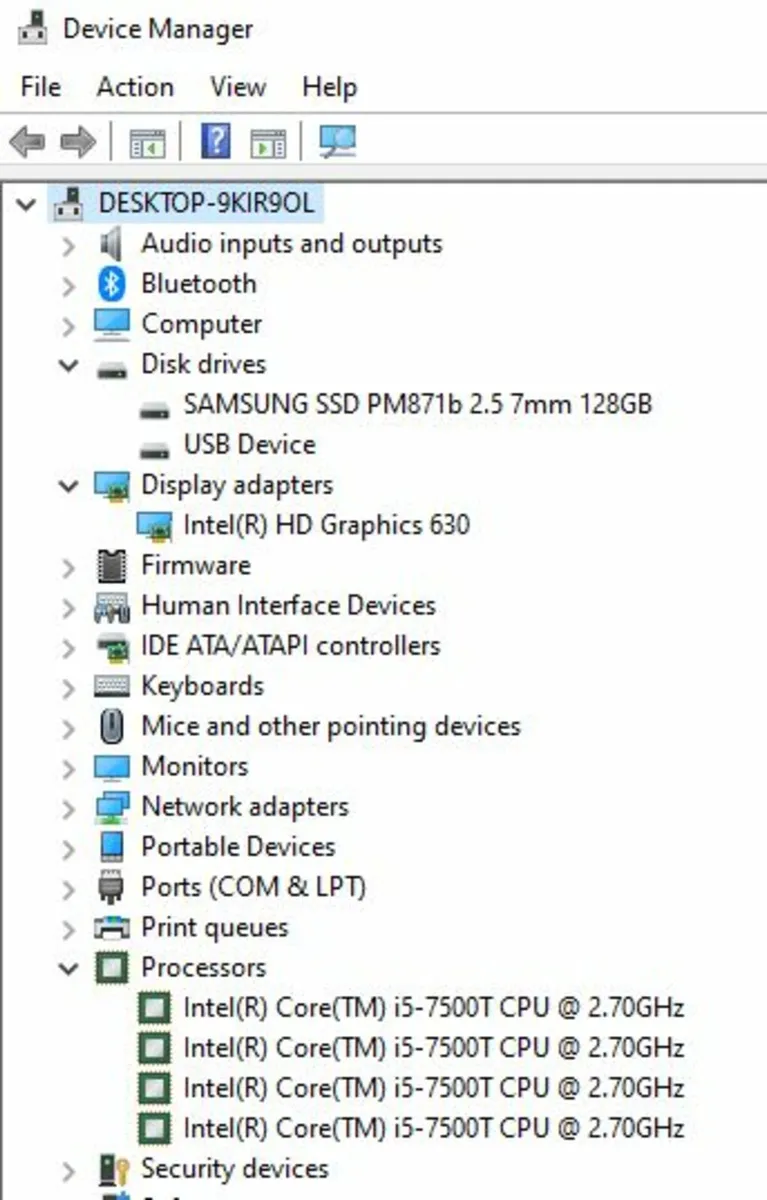Click the Forward arrow toolbar icon
The image size is (767, 1200).
pos(77,142)
